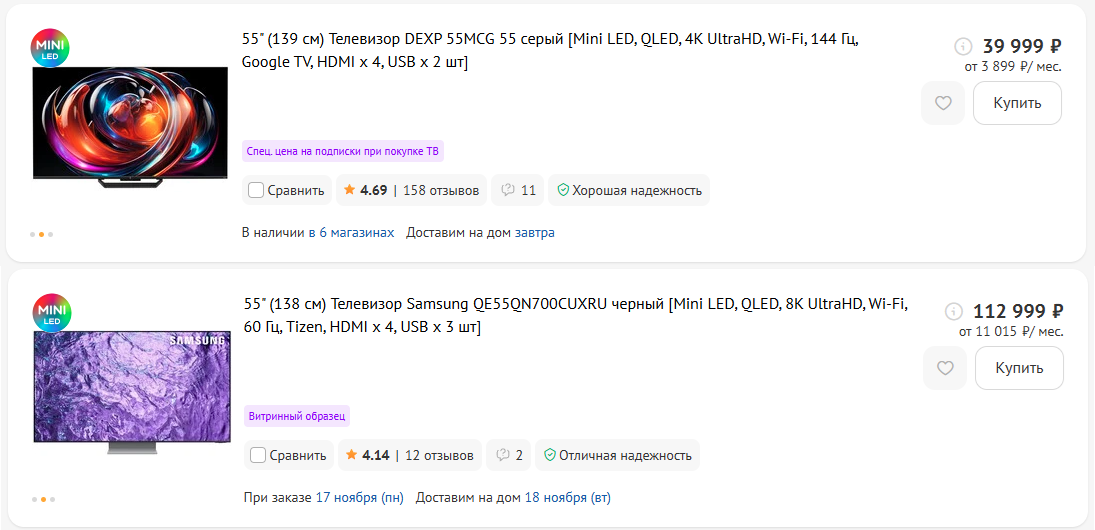Open price info icon next to 39 999 ₽
Image resolution: width=1095 pixels, height=530 pixels.
[x=963, y=47]
